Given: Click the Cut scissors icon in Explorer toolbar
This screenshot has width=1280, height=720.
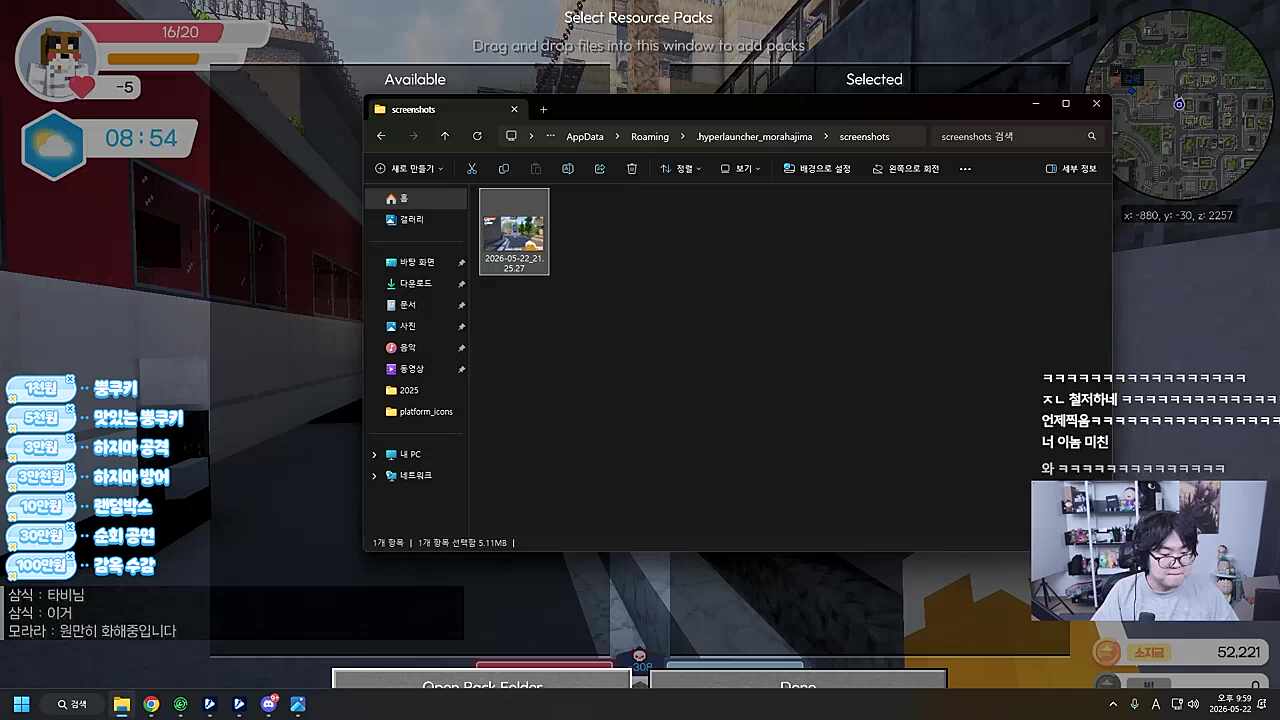Looking at the screenshot, I should coord(472,169).
